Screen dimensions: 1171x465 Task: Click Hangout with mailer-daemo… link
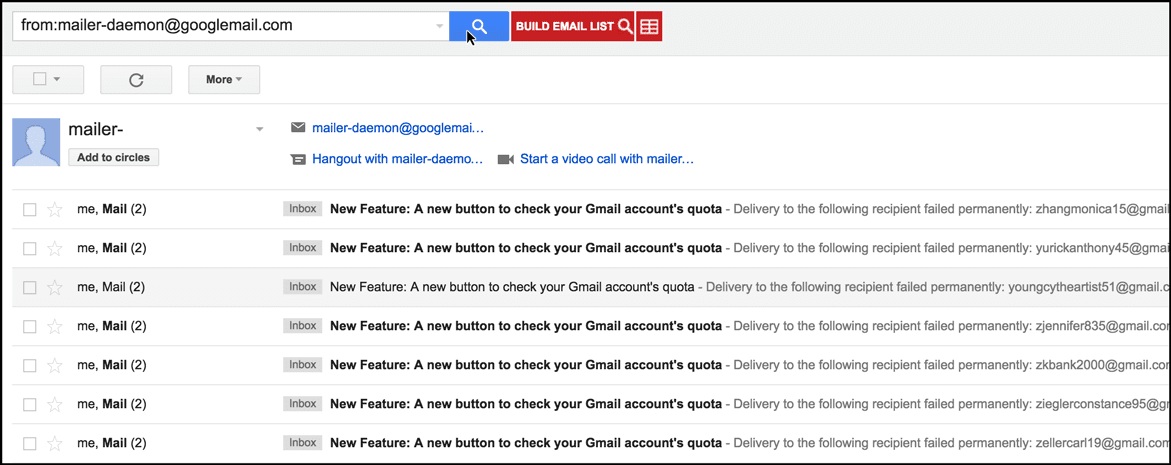click(x=398, y=159)
